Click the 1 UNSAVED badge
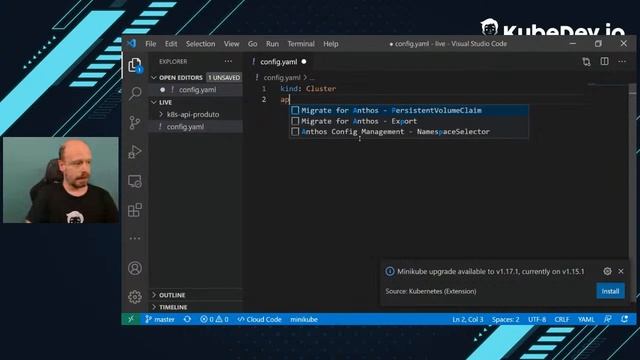This screenshot has height=360, width=640. click(x=224, y=78)
